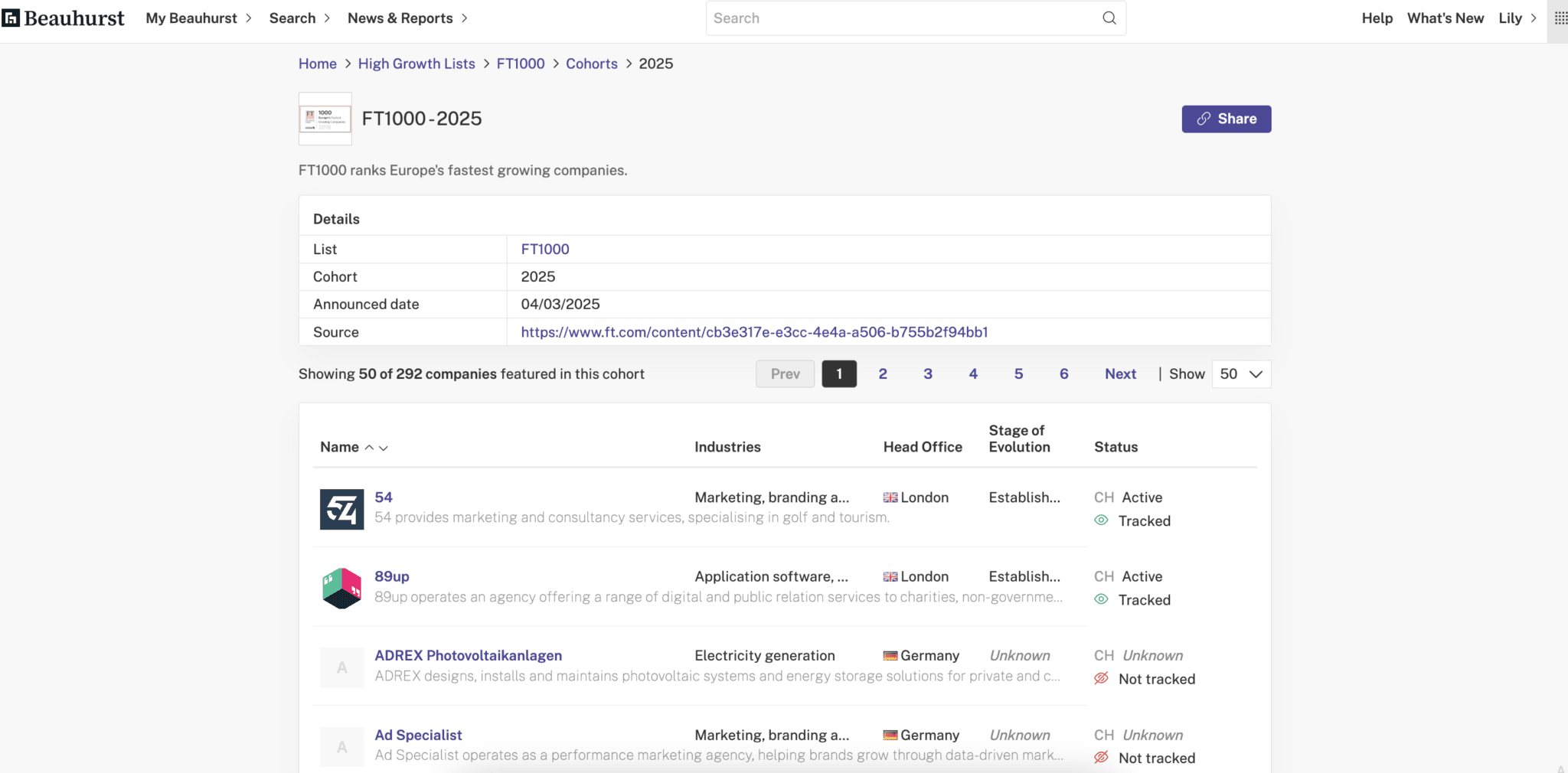This screenshot has width=1568, height=773.
Task: Click the disabled Prev button
Action: [785, 373]
